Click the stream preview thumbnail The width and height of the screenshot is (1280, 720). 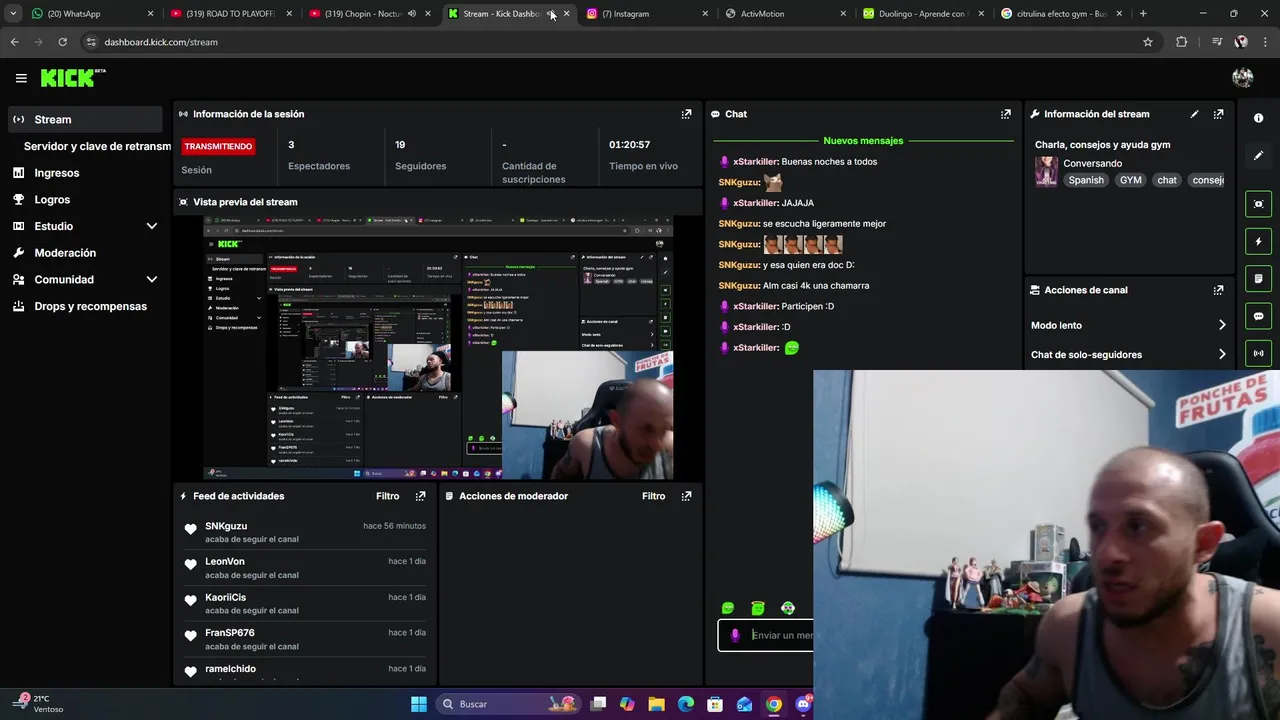pos(438,348)
